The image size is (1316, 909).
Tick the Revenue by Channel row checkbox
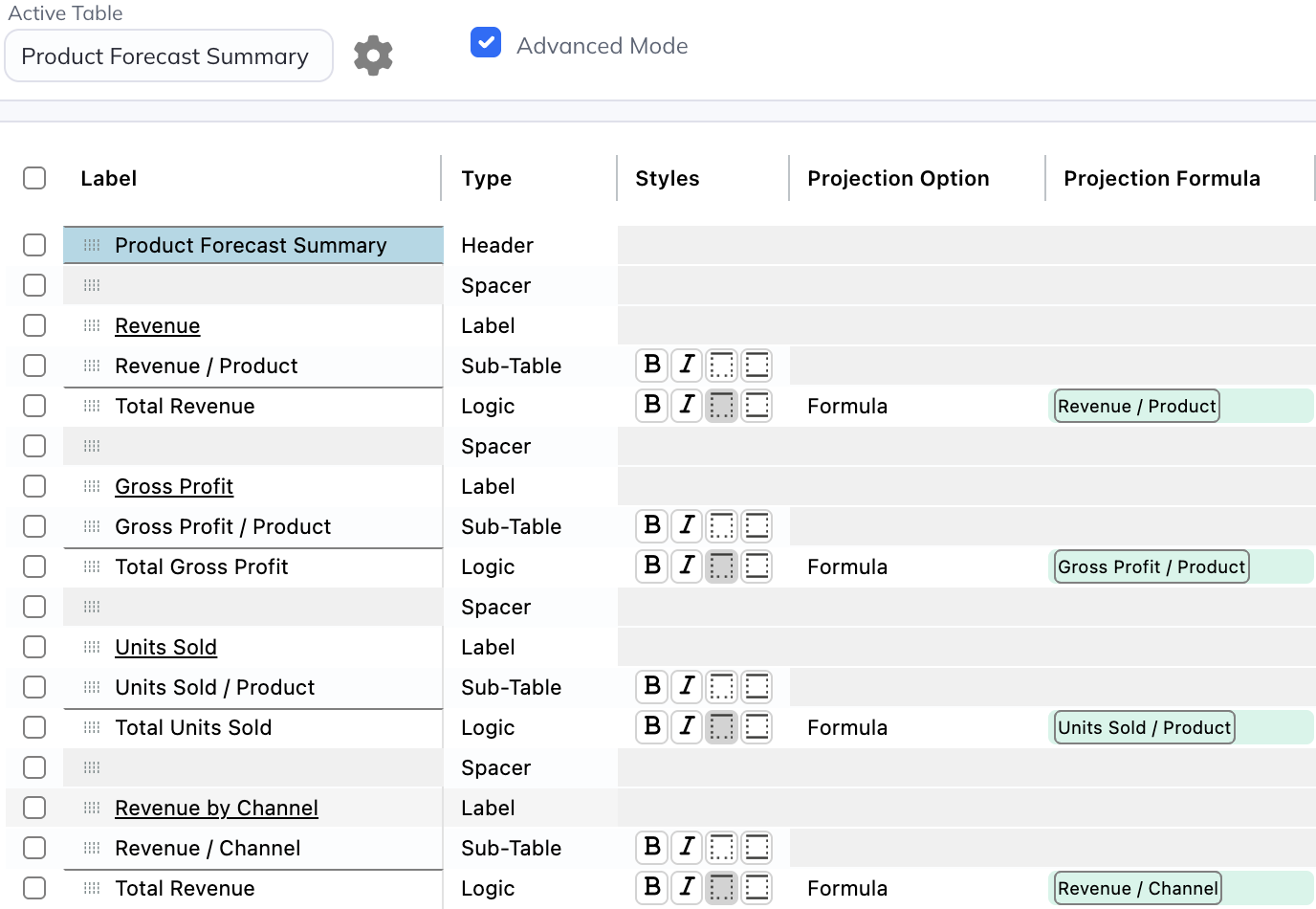click(34, 808)
